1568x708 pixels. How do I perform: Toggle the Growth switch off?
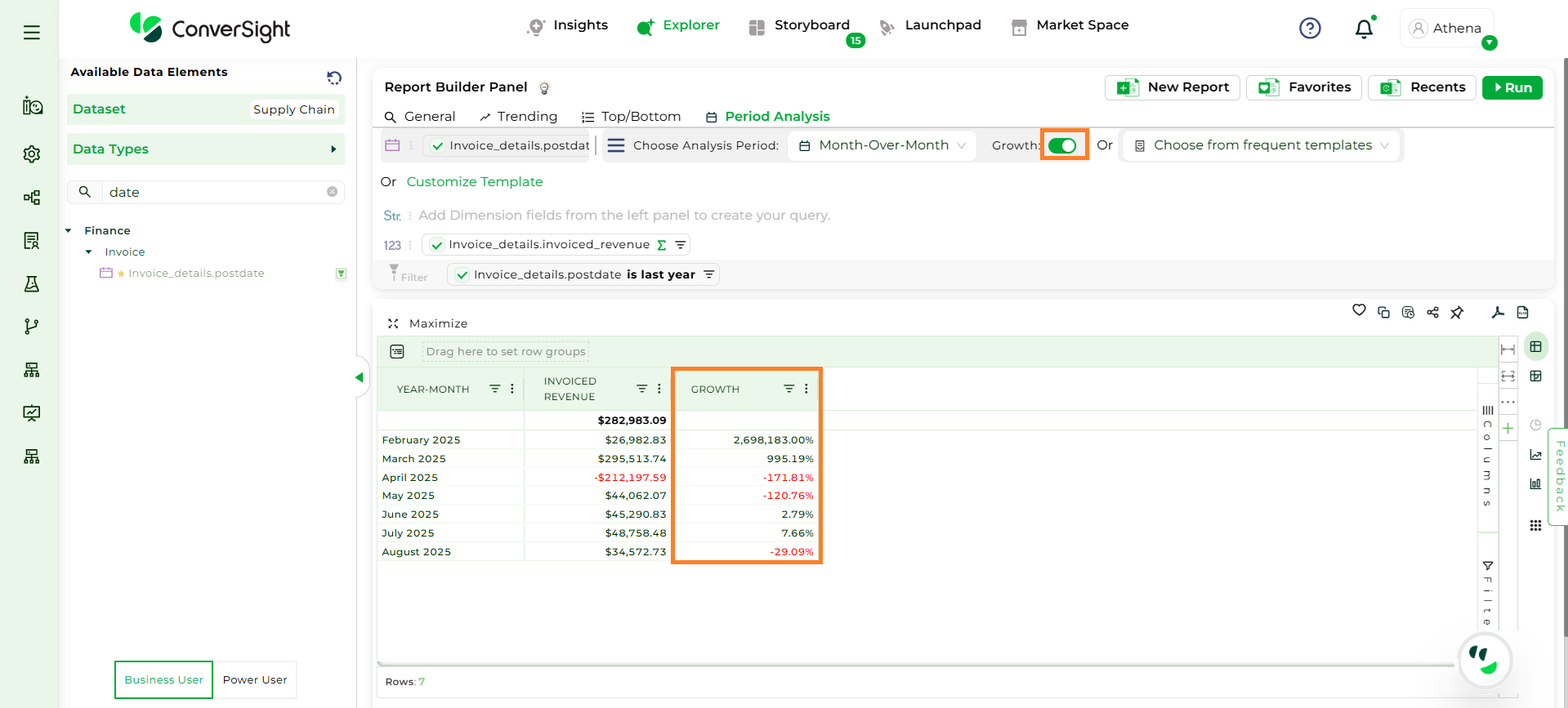(x=1062, y=145)
